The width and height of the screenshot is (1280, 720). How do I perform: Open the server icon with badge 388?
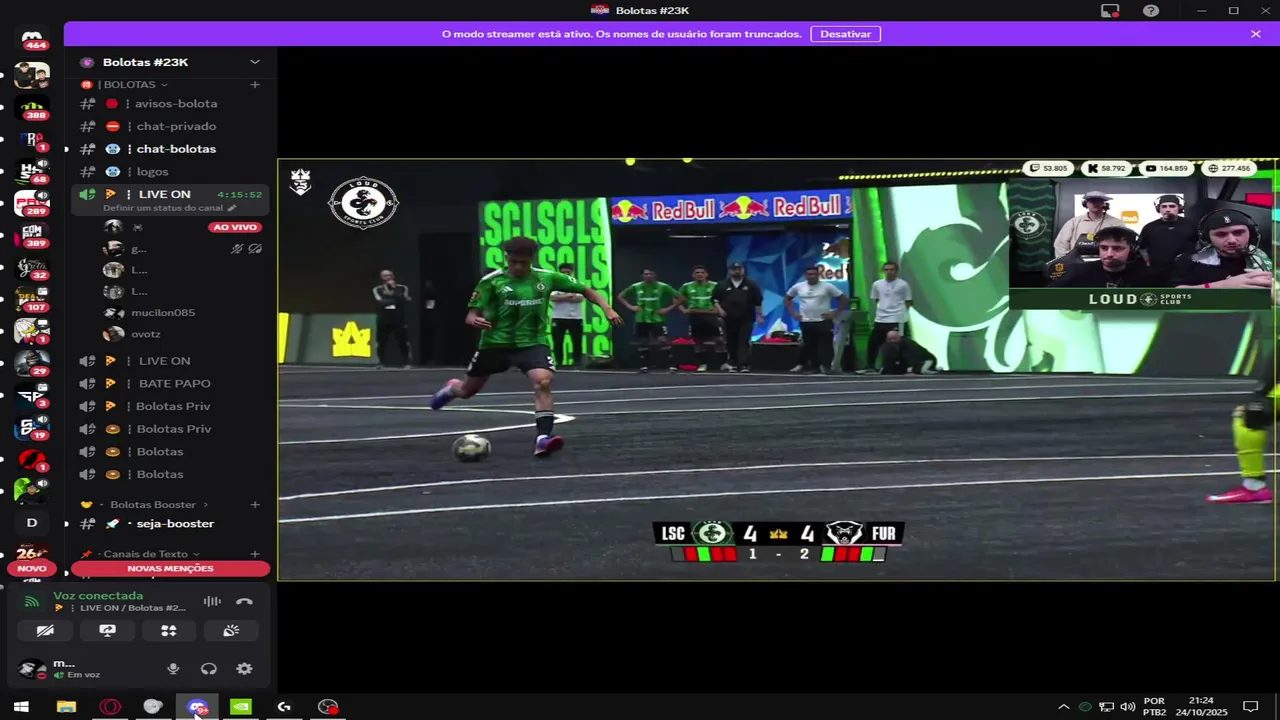click(x=32, y=107)
